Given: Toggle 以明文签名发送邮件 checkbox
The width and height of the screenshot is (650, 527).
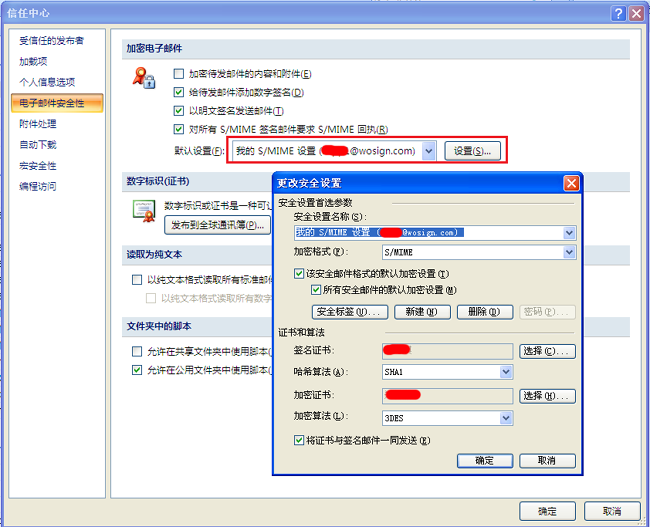Looking at the screenshot, I should (179, 111).
